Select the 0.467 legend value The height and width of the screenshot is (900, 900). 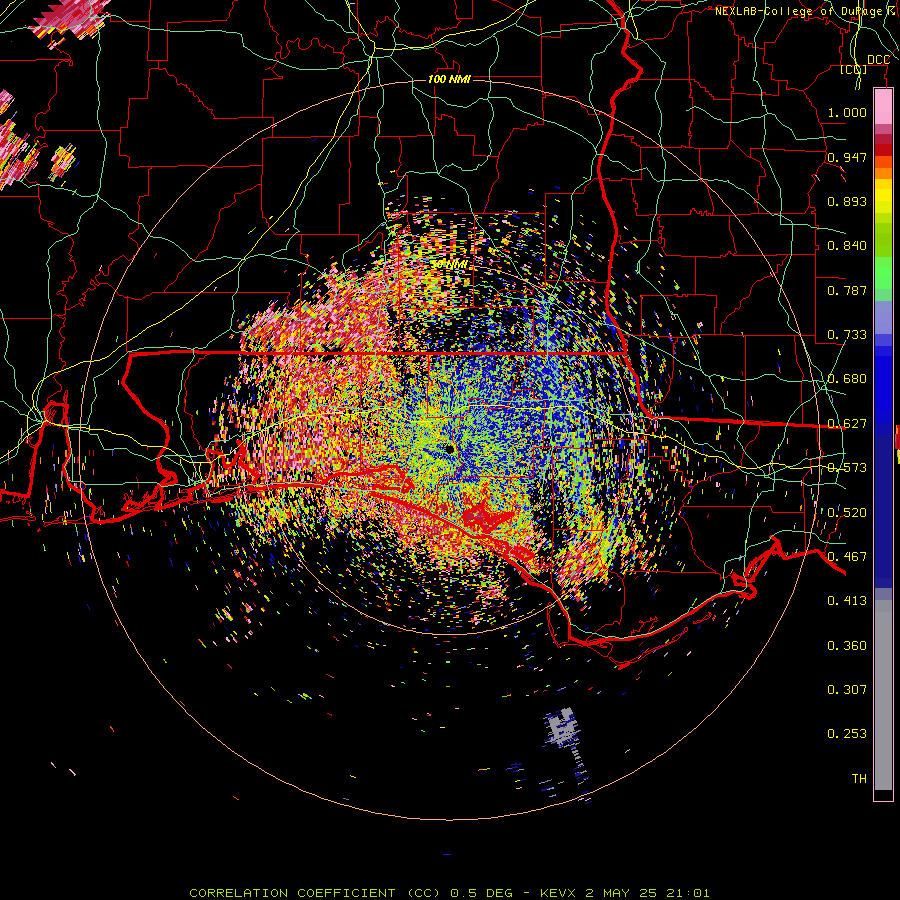(847, 557)
